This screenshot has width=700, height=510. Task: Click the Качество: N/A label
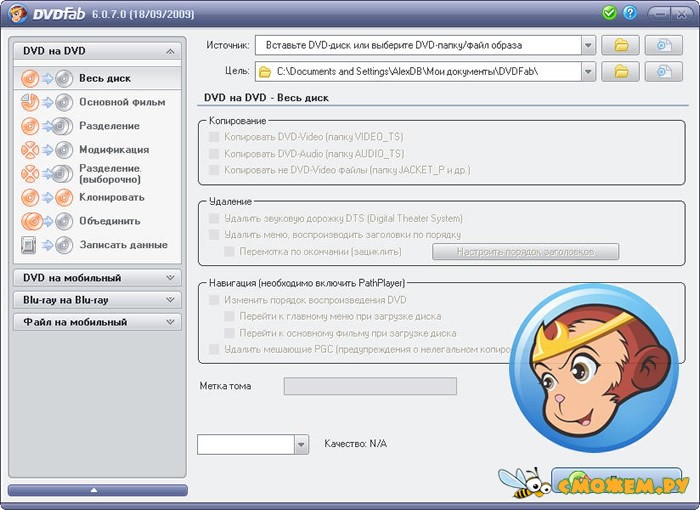point(355,444)
